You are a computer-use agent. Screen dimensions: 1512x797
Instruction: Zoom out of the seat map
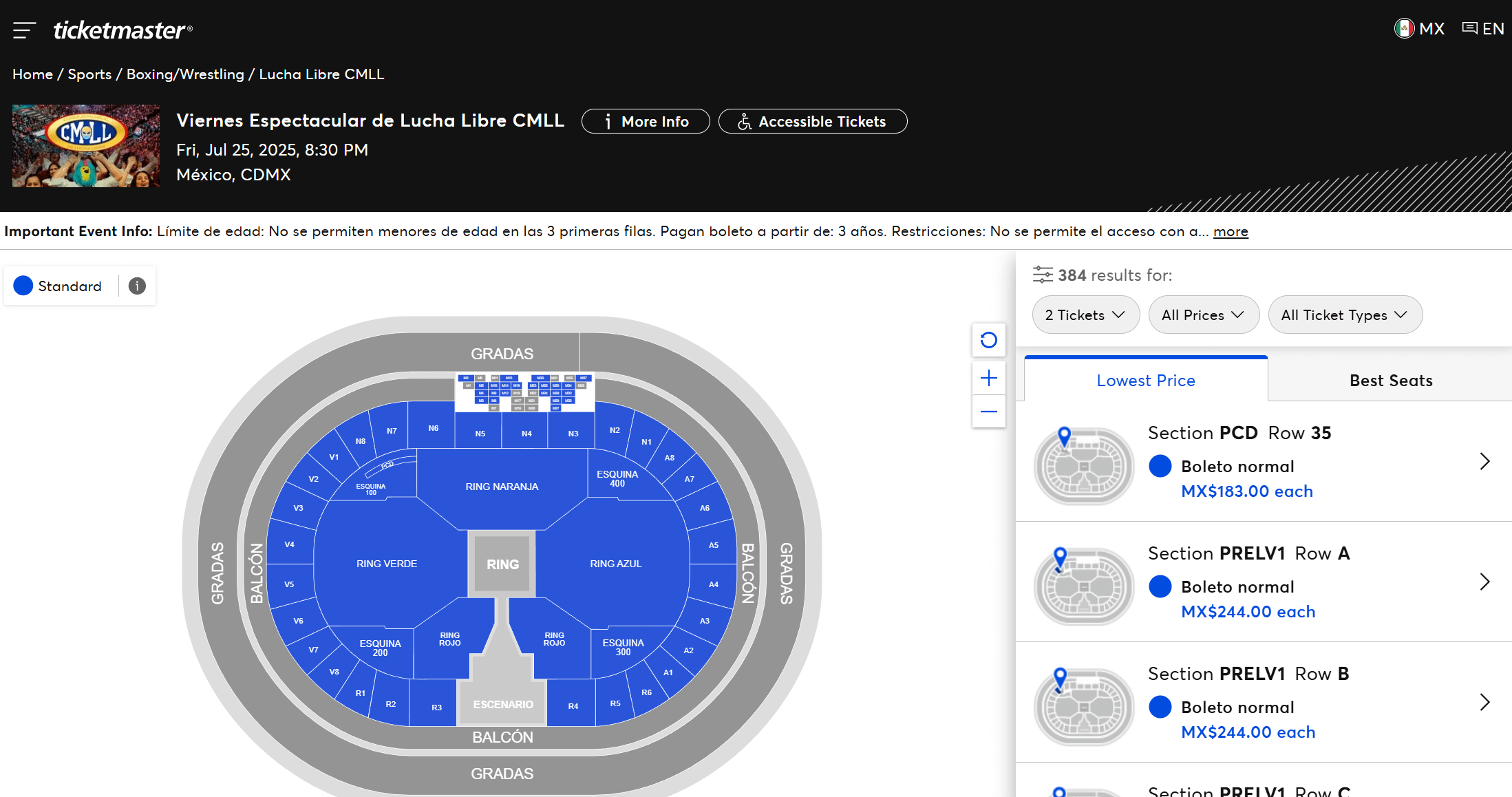pyautogui.click(x=988, y=412)
